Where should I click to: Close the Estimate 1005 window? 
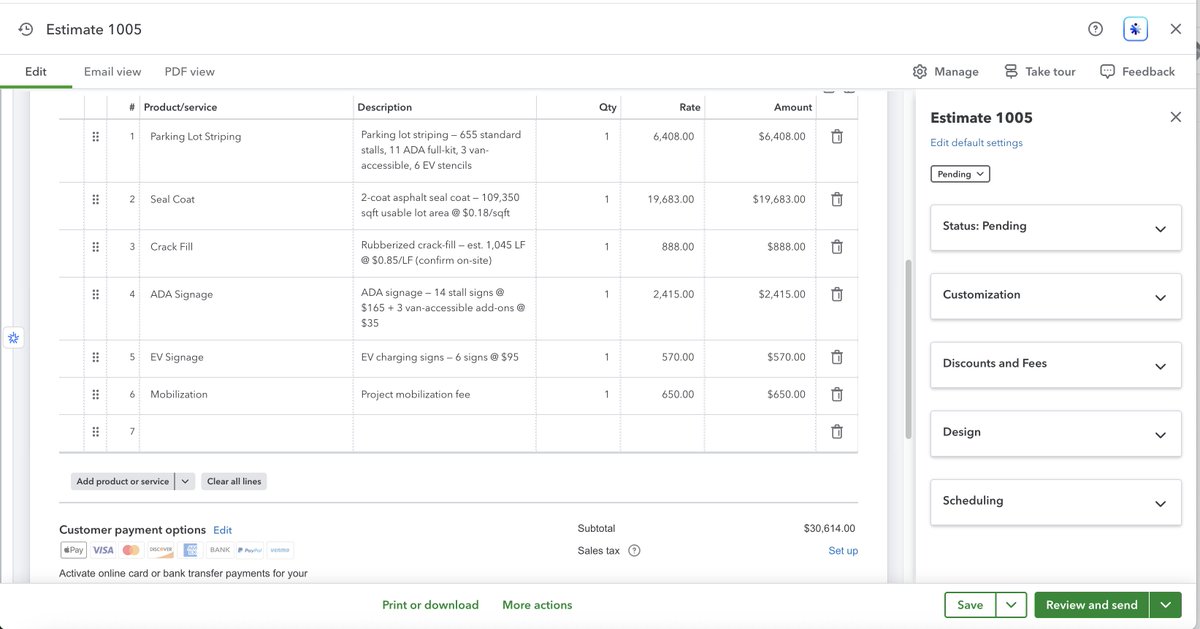(1176, 30)
